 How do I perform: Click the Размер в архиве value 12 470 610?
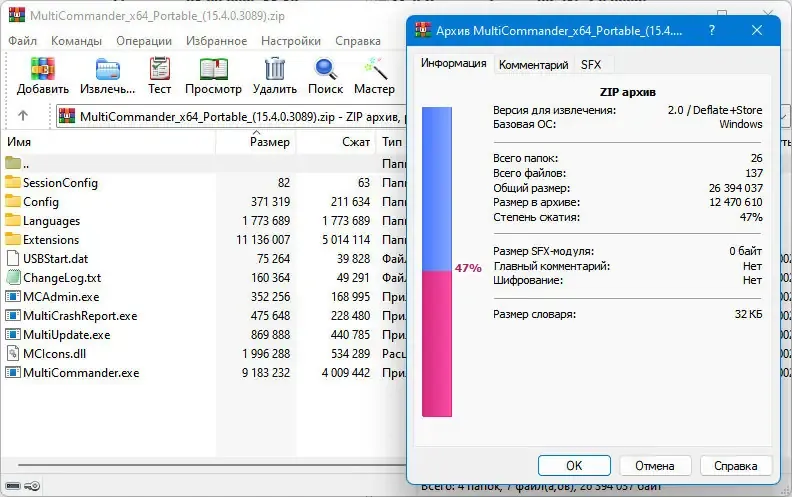point(735,202)
